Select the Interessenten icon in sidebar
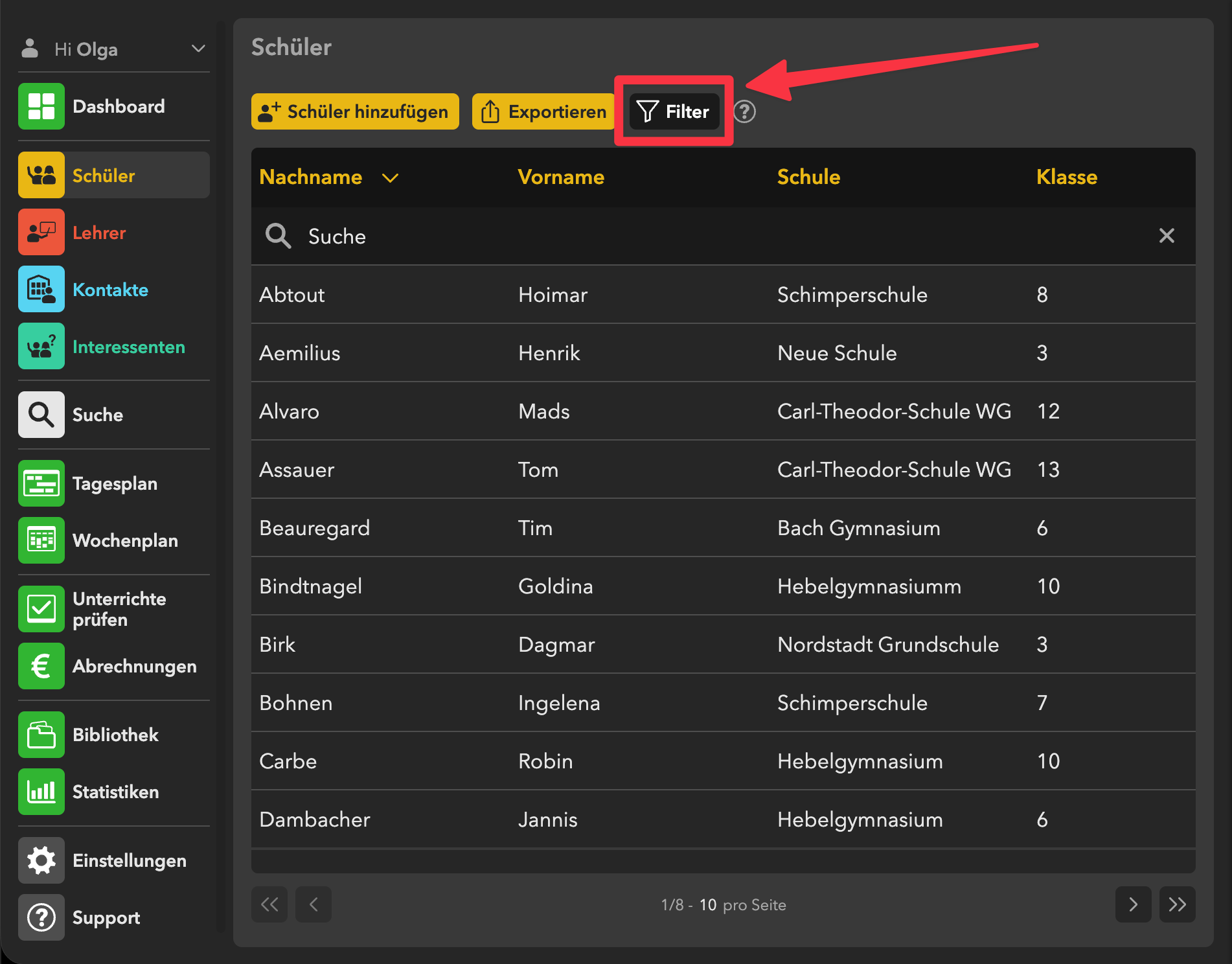1232x964 pixels. coord(41,346)
